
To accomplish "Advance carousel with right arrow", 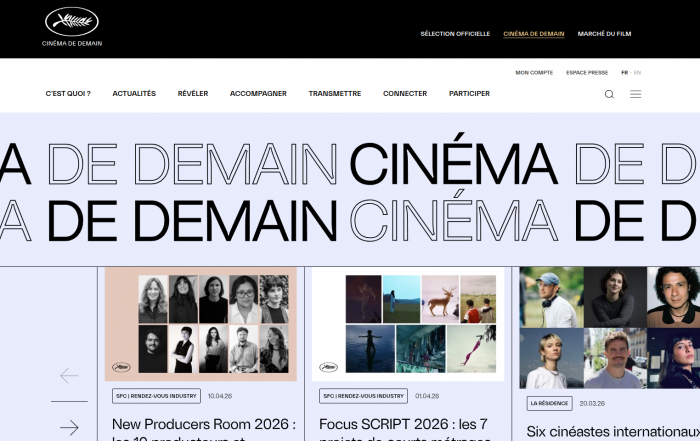I will click(x=69, y=428).
